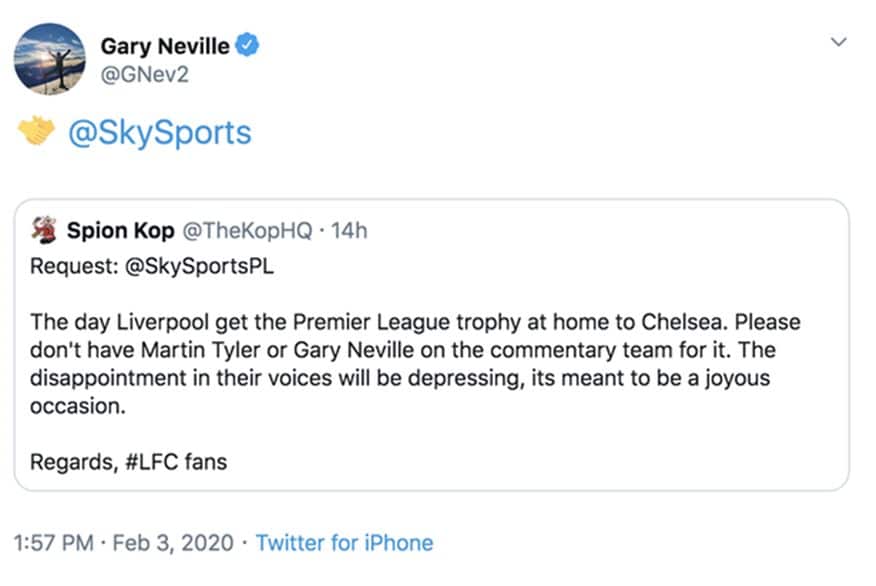Open the quoted tweet body text

[x=415, y=364]
